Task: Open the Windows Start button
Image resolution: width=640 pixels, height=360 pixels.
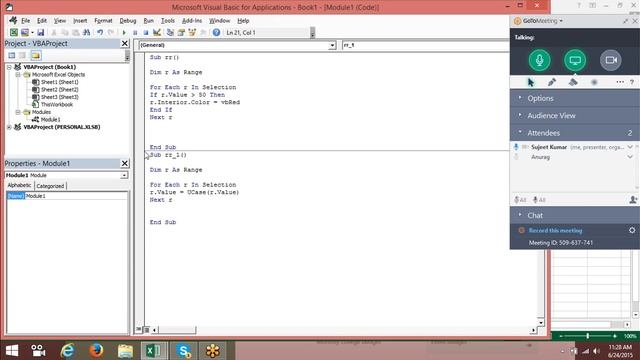Action: [x=11, y=351]
